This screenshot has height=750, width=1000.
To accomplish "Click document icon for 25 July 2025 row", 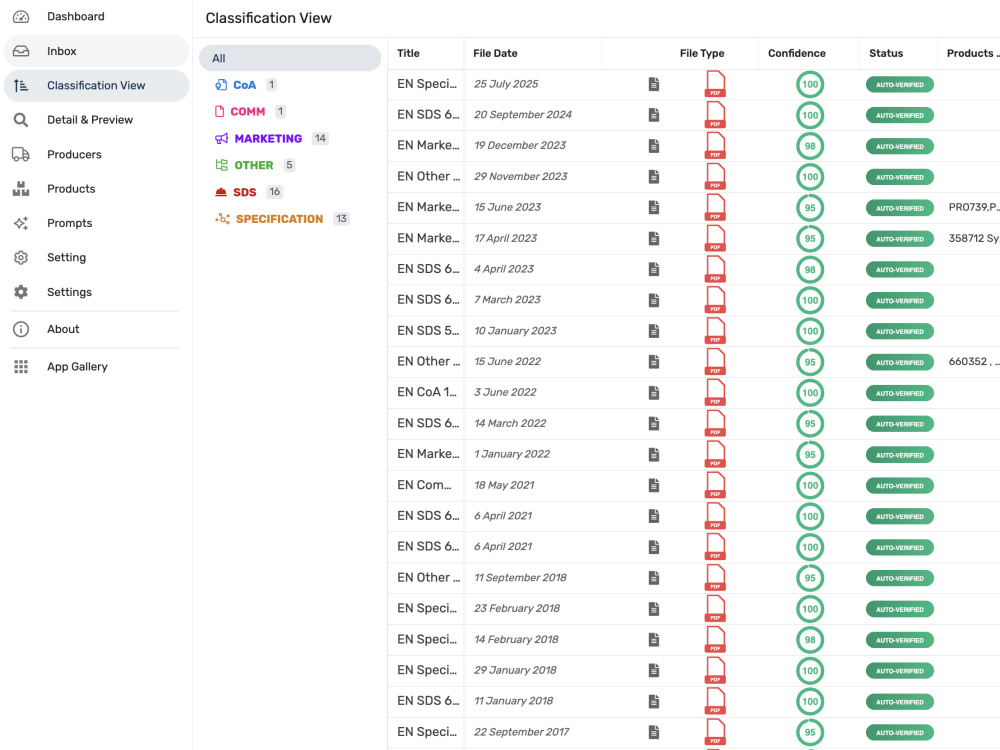I will pos(654,84).
